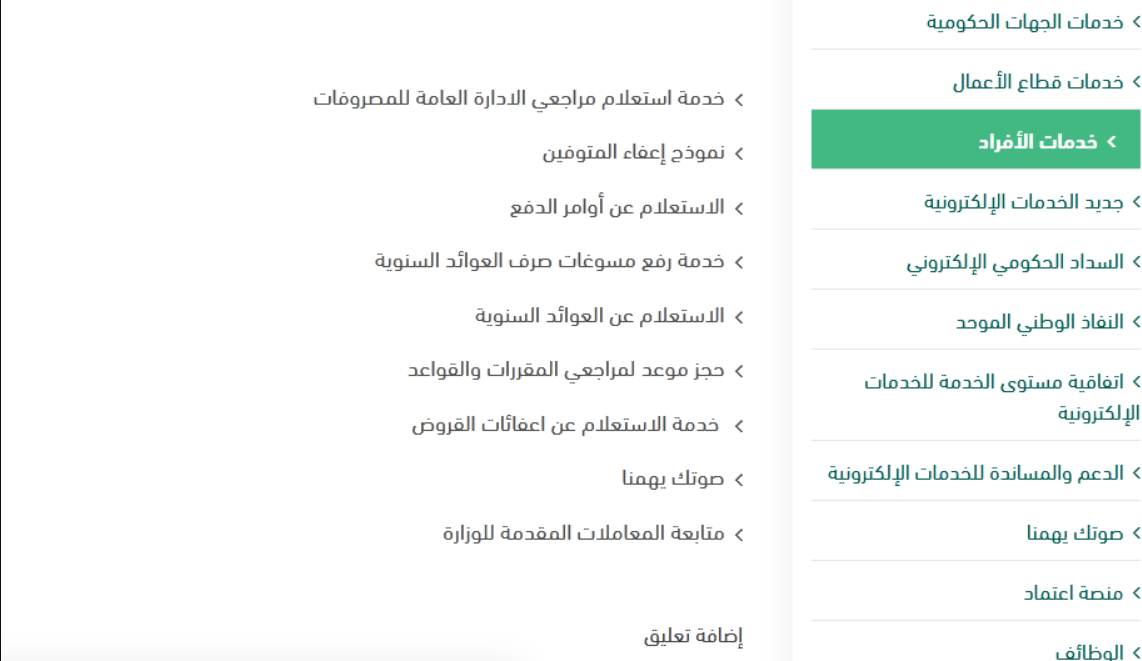1142x661 pixels.
Task: Open اتفاقية مستوى الخدمة للخدمات الإلكترونية
Action: (x=1001, y=397)
